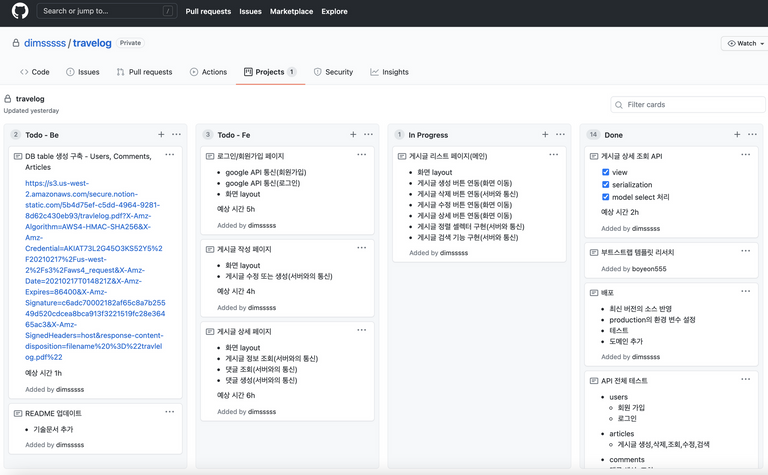Open menu on README 업데이트 card

point(169,412)
